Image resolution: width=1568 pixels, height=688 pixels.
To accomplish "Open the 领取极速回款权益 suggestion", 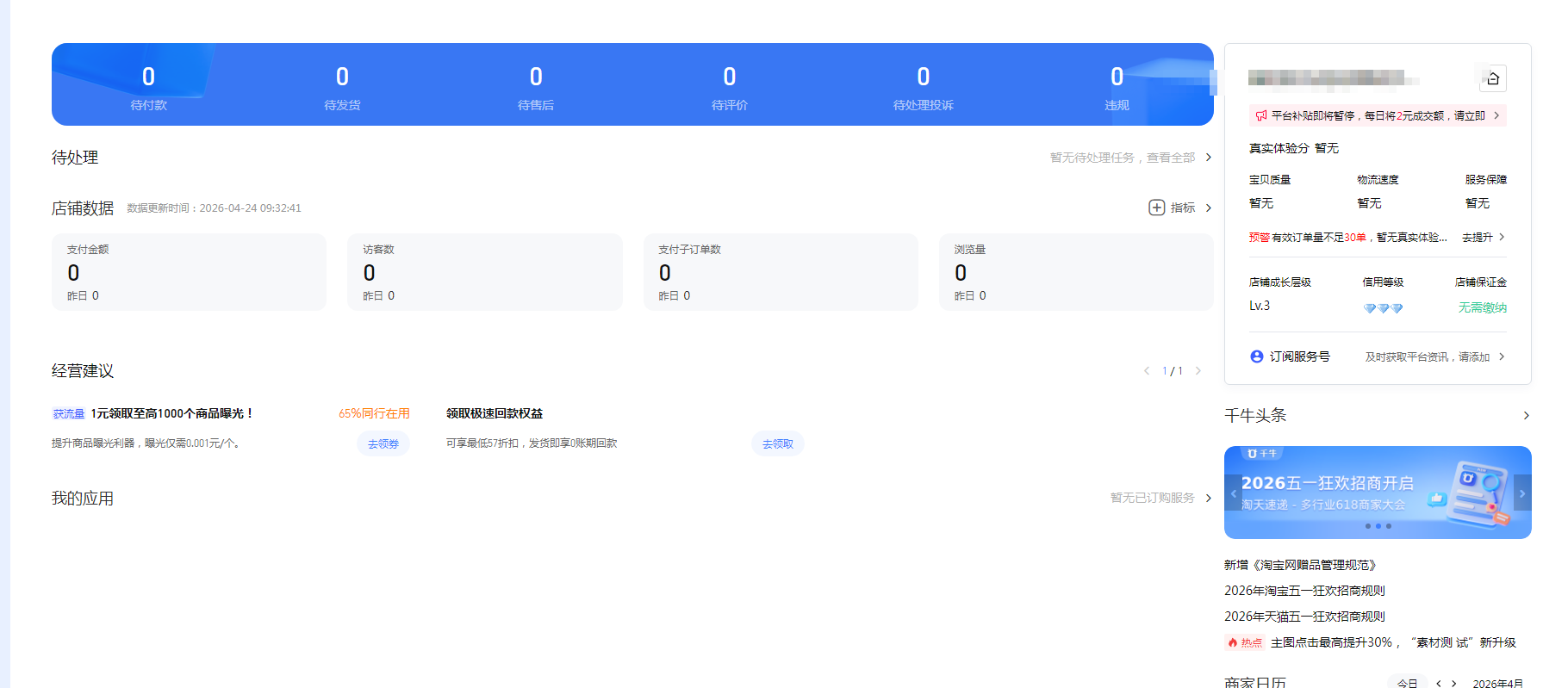I will point(495,414).
